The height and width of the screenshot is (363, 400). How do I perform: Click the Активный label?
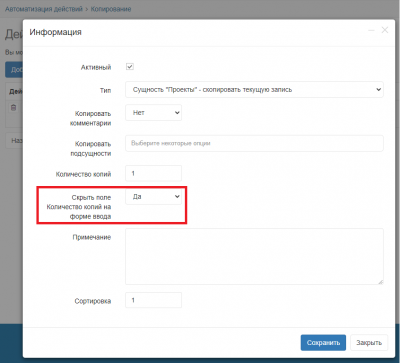click(96, 67)
